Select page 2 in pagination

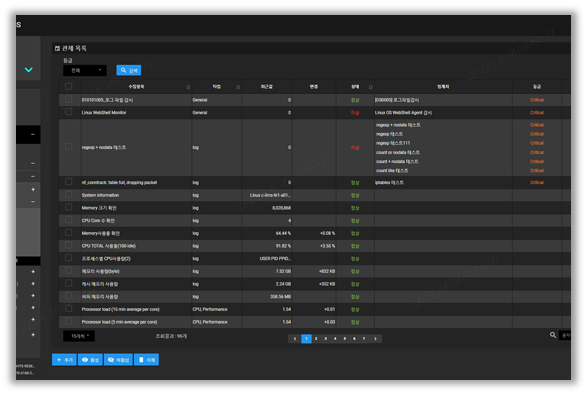(316, 338)
